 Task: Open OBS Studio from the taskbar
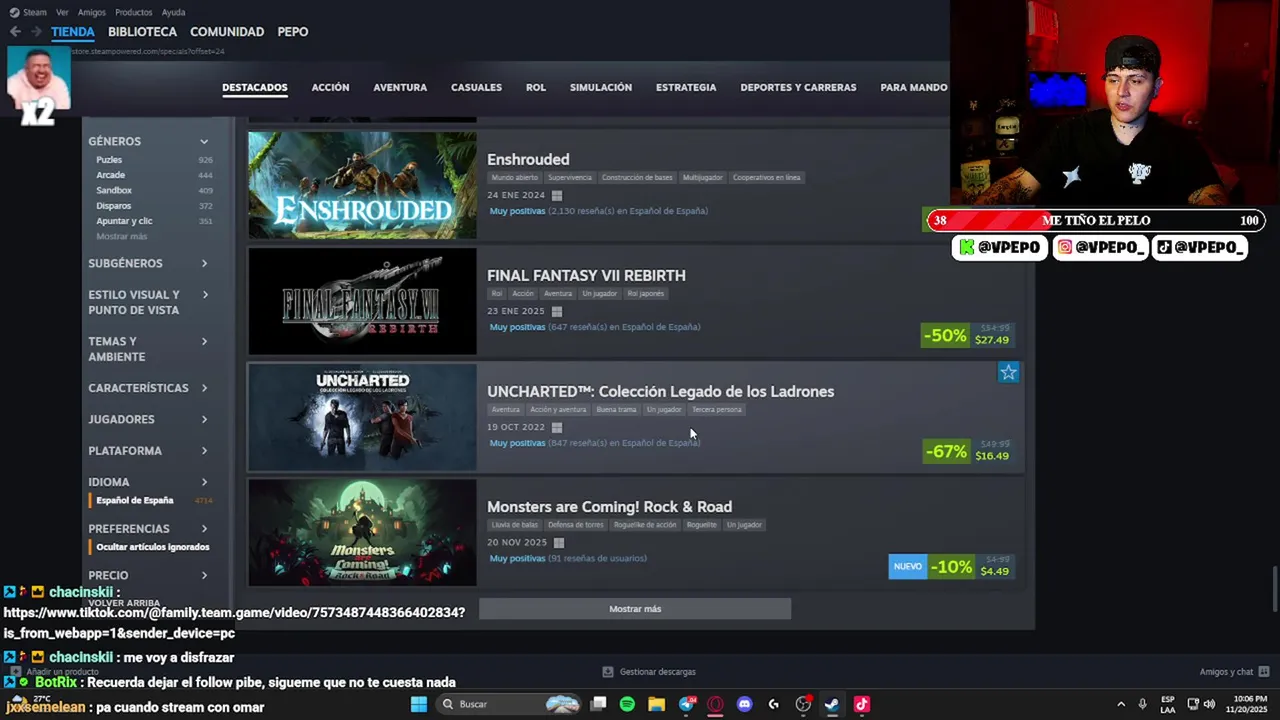803,704
